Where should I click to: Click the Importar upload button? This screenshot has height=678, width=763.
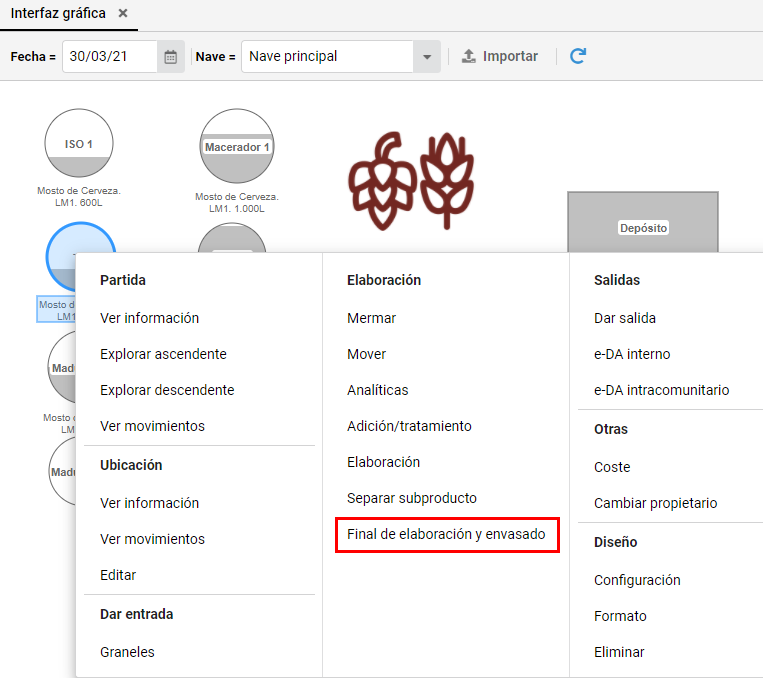coord(500,56)
